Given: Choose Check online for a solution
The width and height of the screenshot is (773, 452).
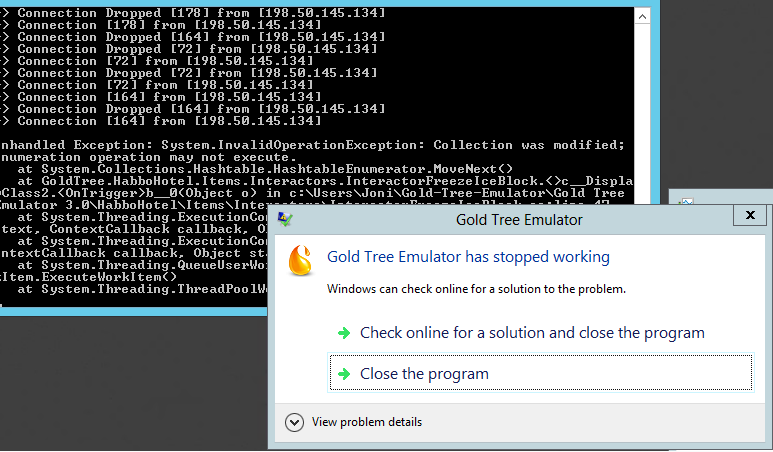Looking at the screenshot, I should click(x=532, y=333).
